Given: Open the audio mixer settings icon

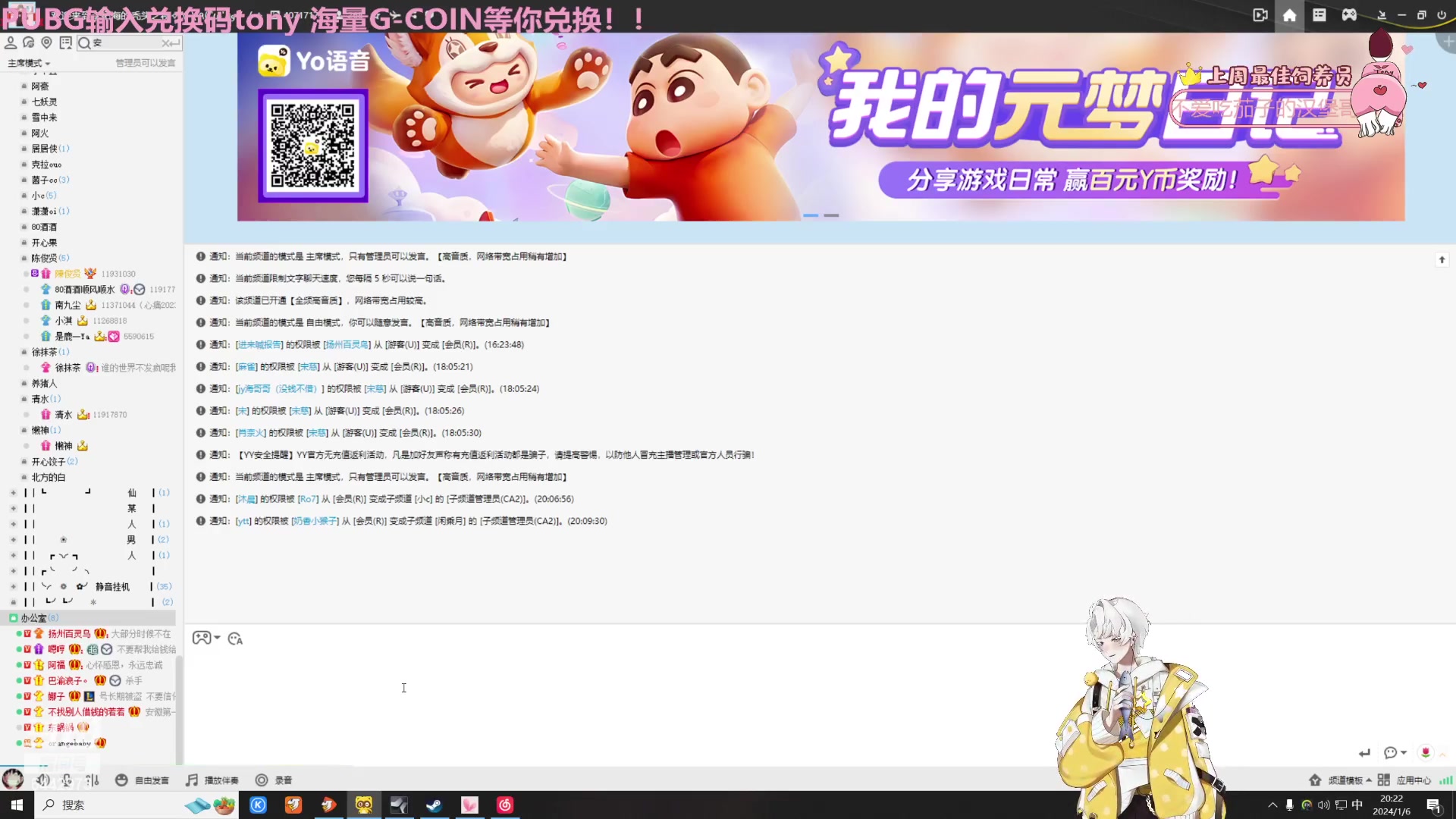Looking at the screenshot, I should [93, 780].
